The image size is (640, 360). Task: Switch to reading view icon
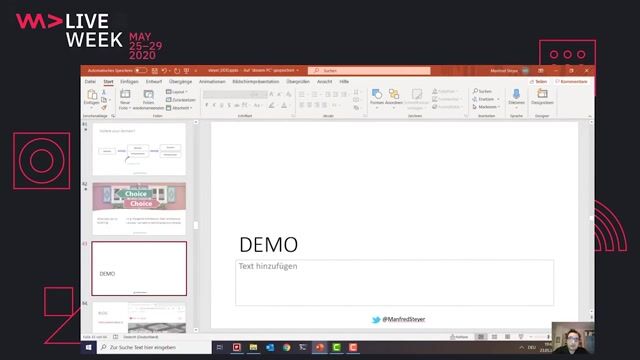click(x=507, y=337)
